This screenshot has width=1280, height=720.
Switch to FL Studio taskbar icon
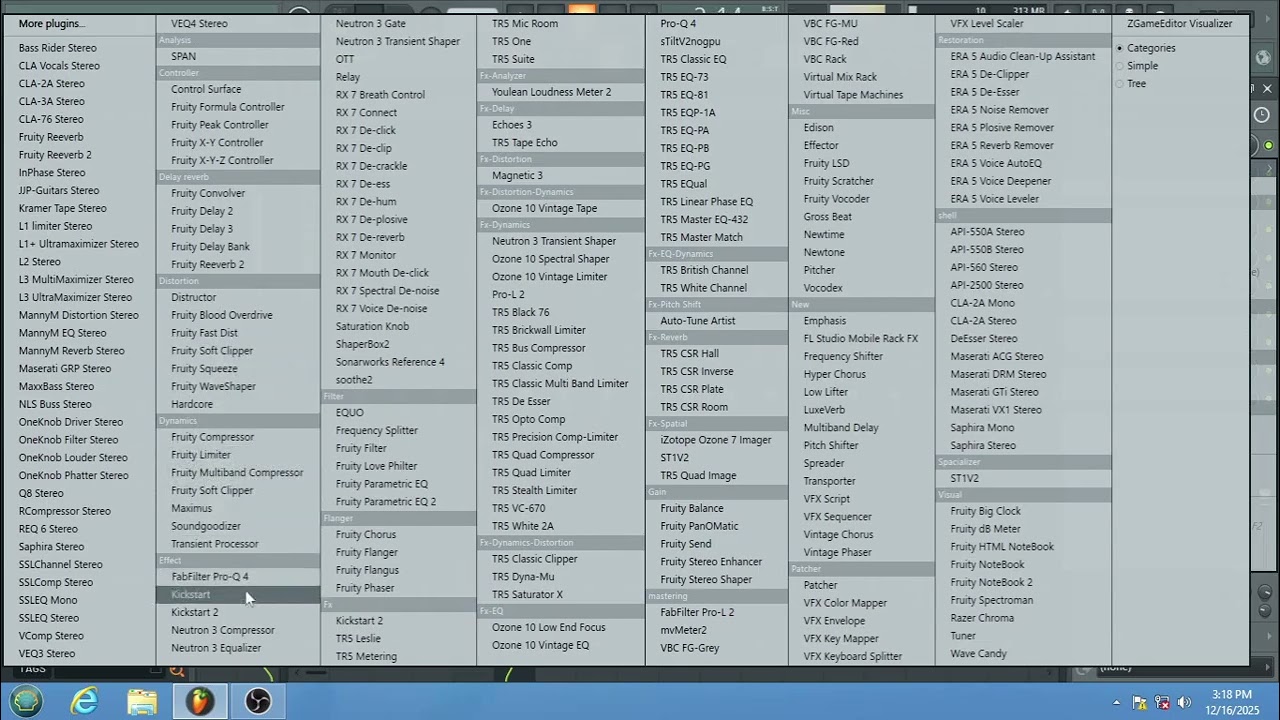pos(200,702)
